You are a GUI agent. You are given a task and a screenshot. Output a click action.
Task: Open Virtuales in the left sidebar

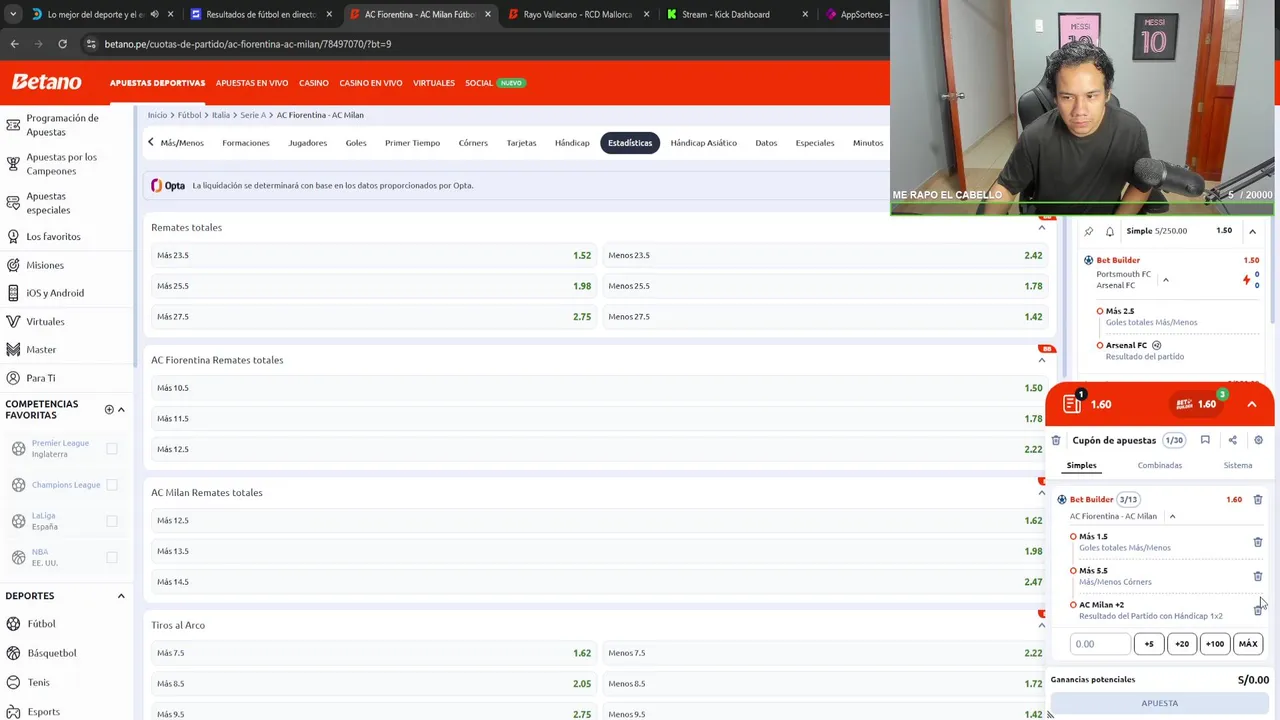point(45,321)
